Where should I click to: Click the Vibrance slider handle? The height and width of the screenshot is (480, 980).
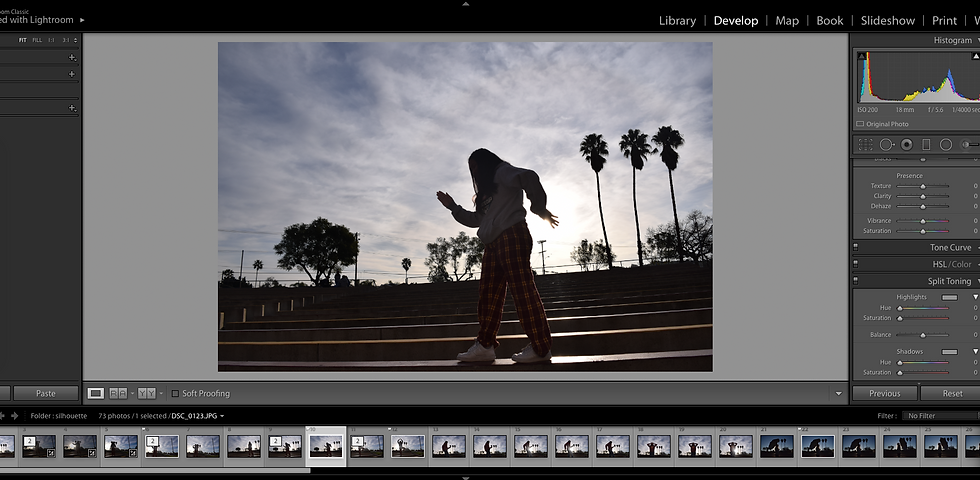click(x=922, y=221)
